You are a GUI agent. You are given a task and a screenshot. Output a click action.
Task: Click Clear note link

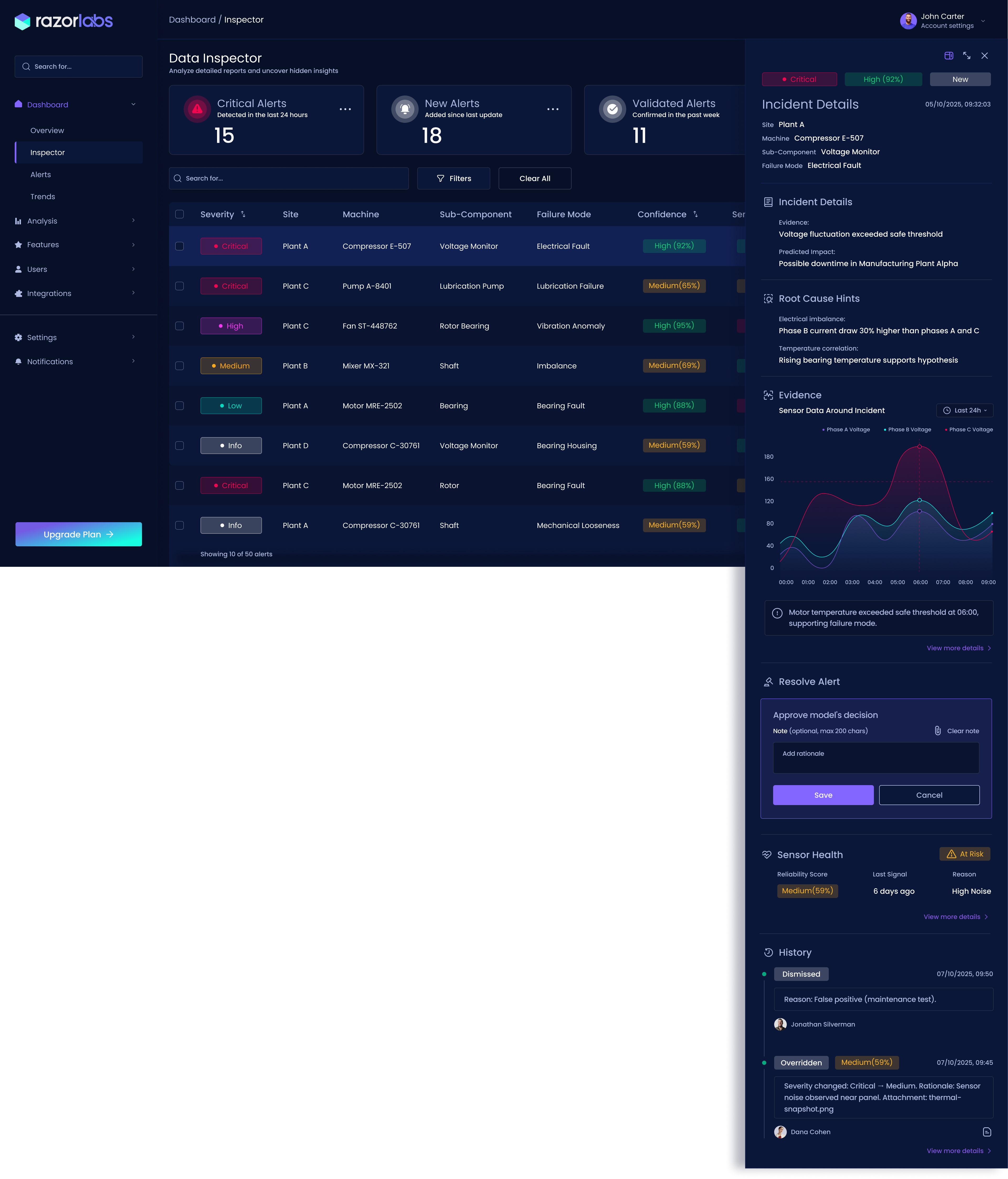(x=963, y=731)
